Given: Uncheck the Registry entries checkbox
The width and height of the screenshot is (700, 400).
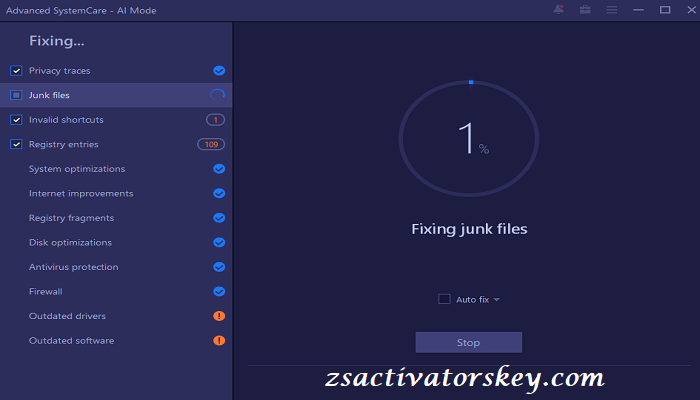Looking at the screenshot, I should coord(16,144).
